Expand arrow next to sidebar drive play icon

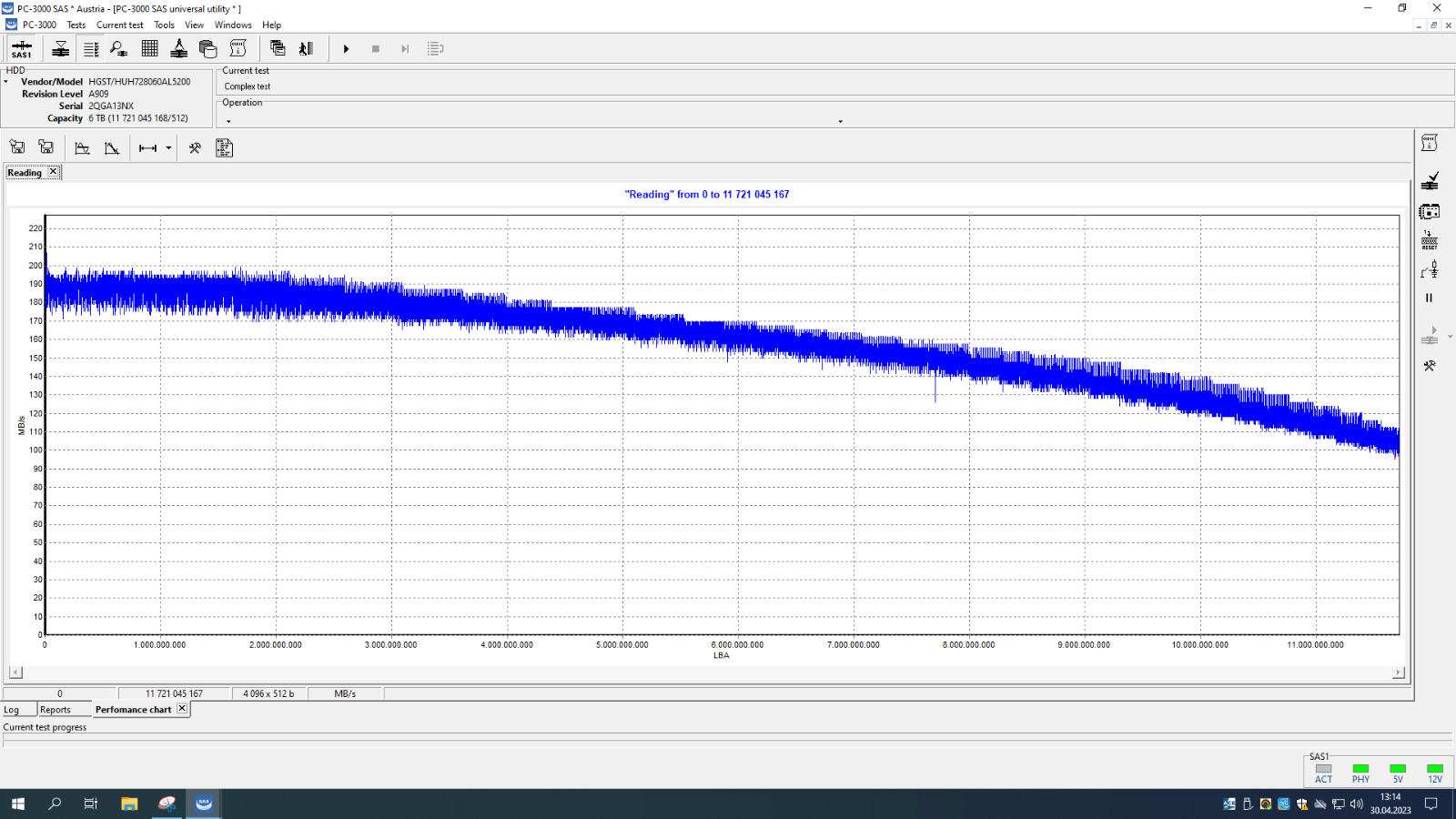click(x=1450, y=337)
